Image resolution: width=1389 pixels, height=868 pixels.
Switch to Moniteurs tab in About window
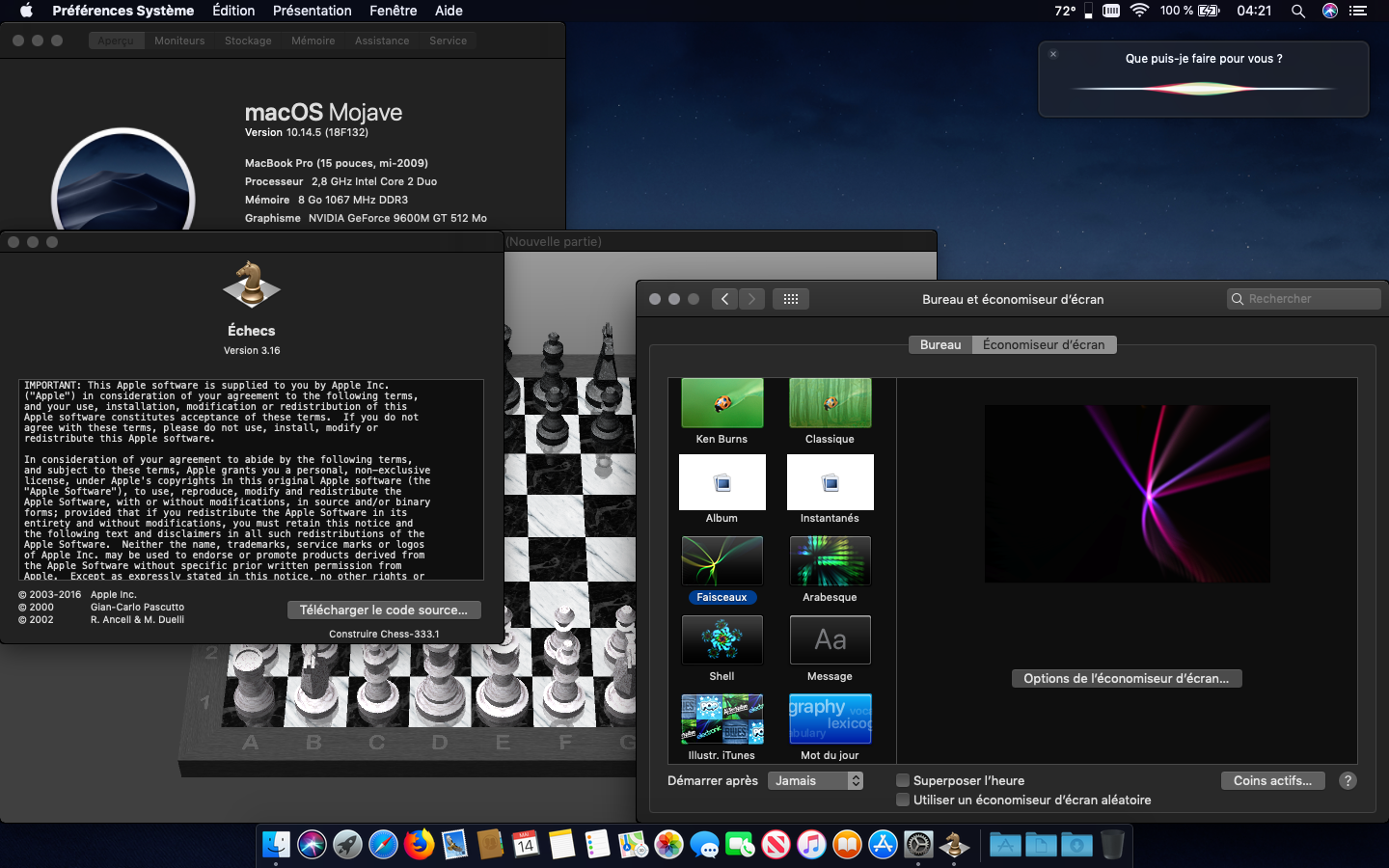pos(179,41)
